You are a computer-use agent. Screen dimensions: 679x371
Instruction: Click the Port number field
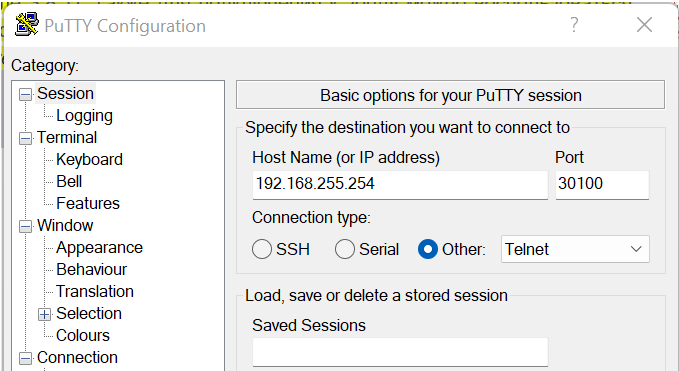(602, 184)
